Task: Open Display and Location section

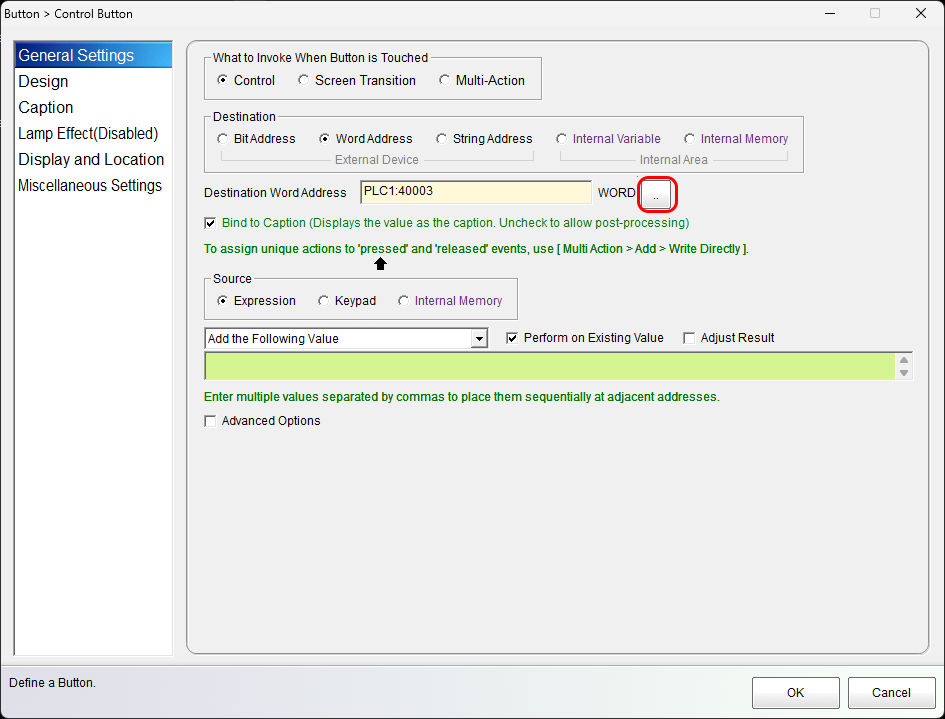Action: point(91,160)
